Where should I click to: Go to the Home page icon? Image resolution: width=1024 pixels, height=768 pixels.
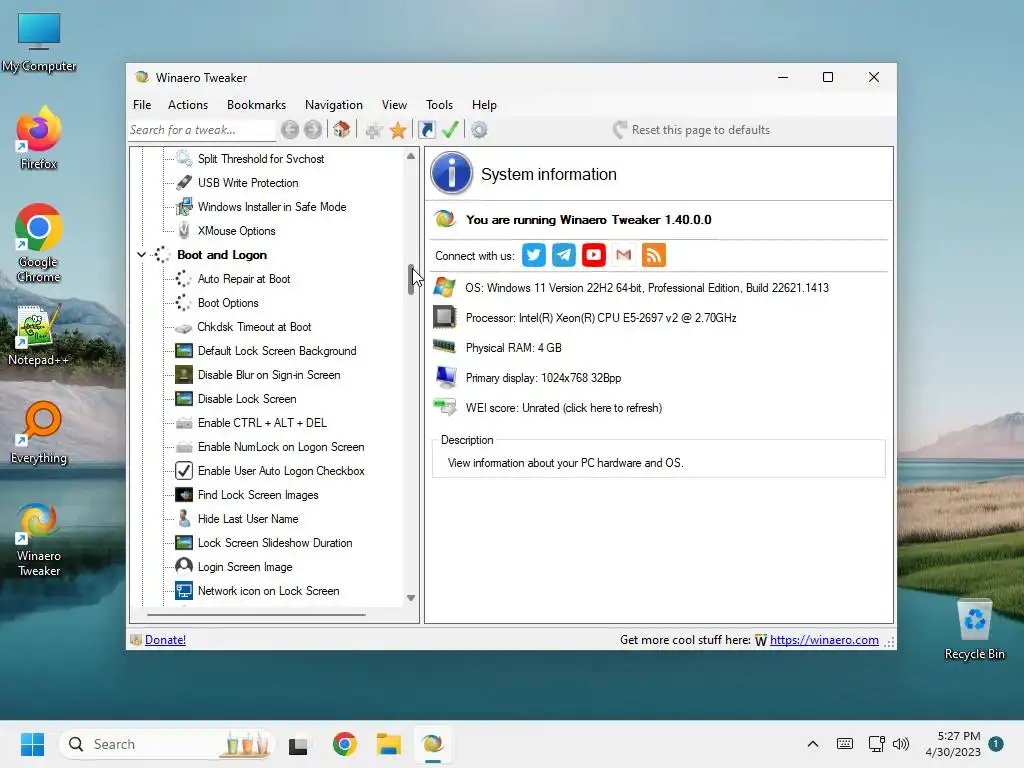(342, 130)
